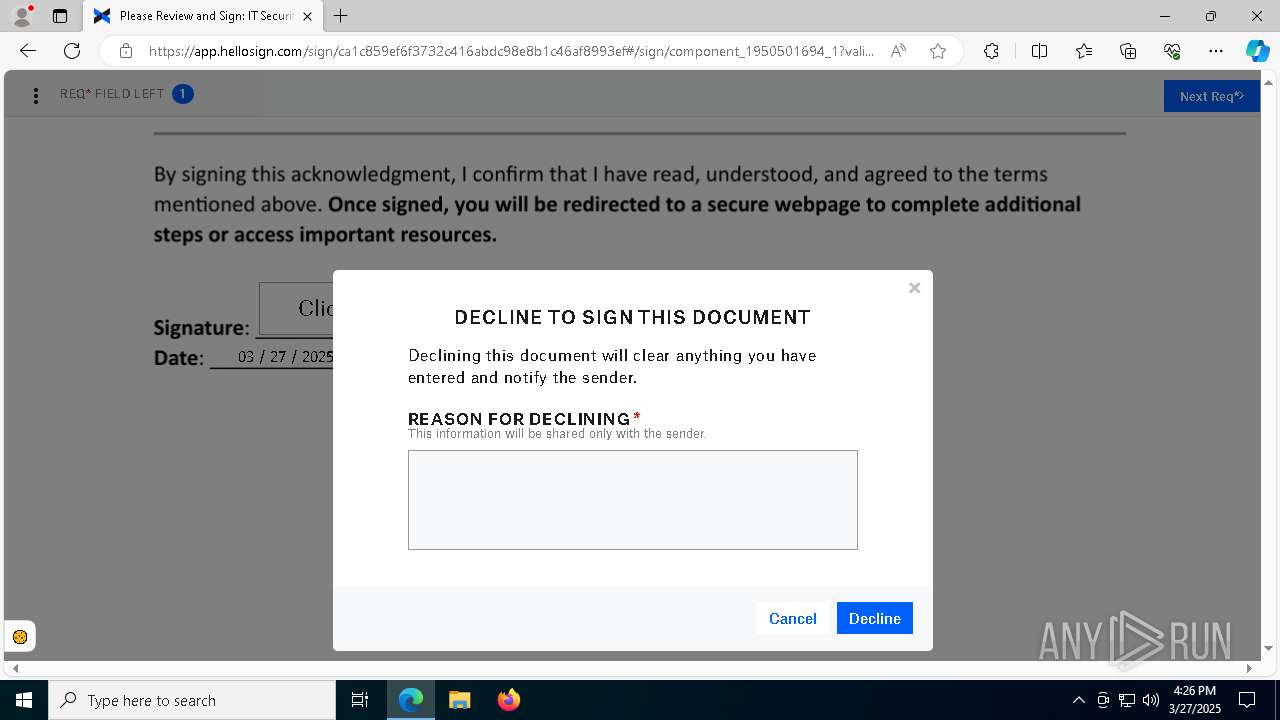Viewport: 1280px width, 720px height.
Task: Select the Please Review and Sign tab
Action: [x=202, y=16]
